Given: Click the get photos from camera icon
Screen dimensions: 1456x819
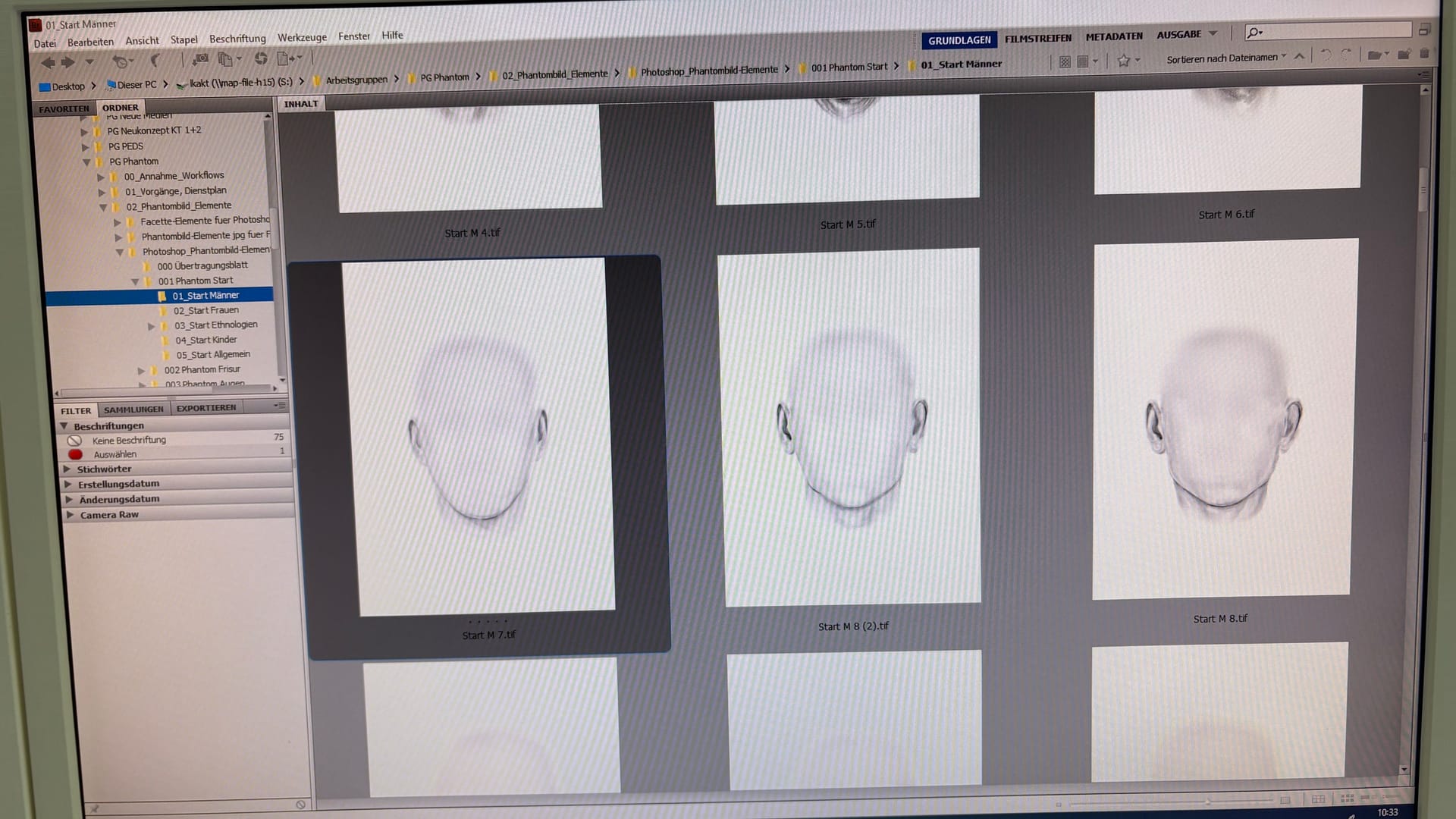Looking at the screenshot, I should 199,59.
